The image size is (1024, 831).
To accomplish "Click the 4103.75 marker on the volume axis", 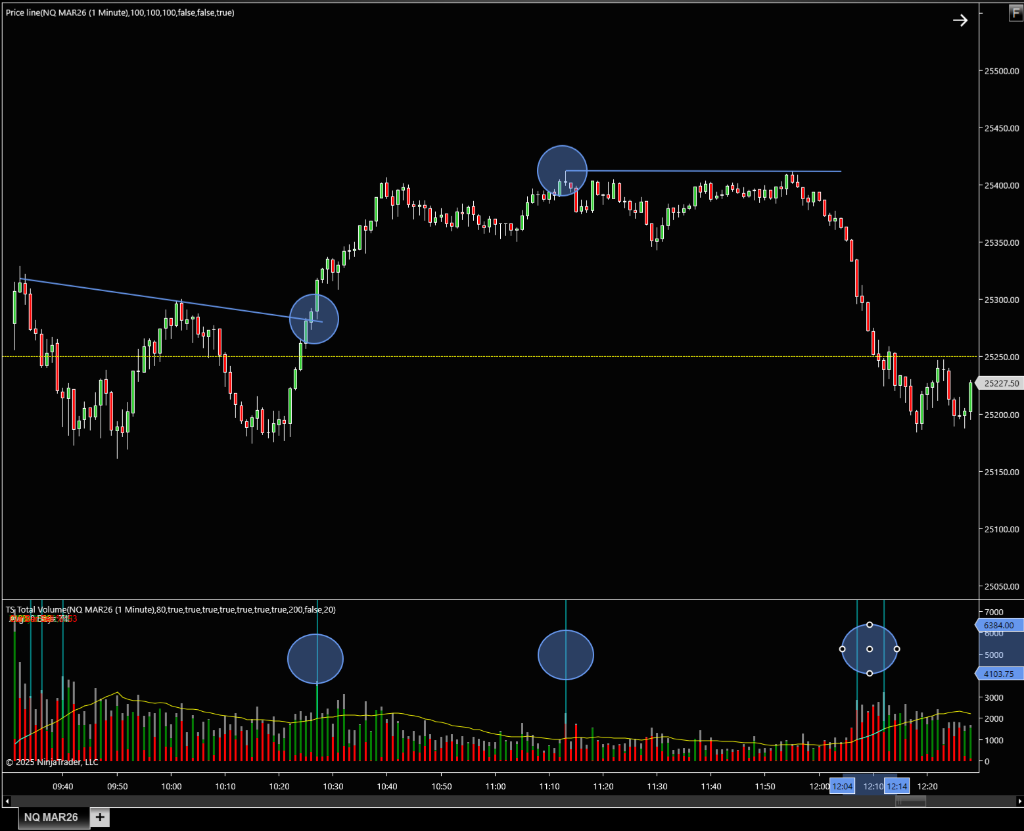I will [998, 673].
